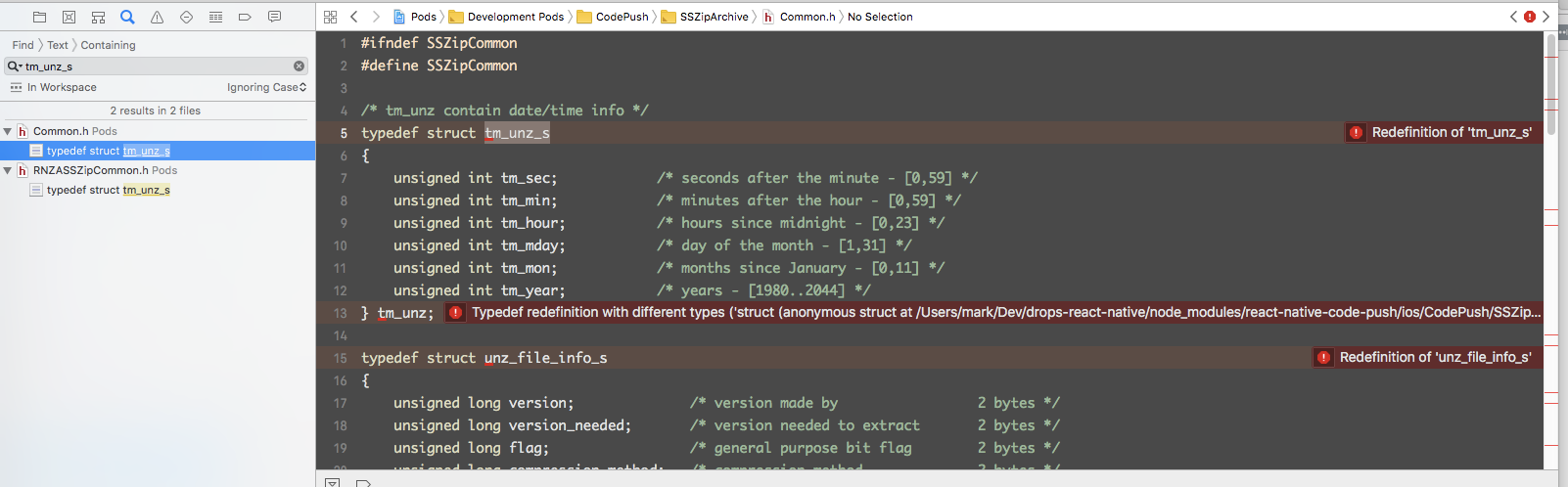
Task: Open search options magnifier dropdown
Action: tap(14, 66)
